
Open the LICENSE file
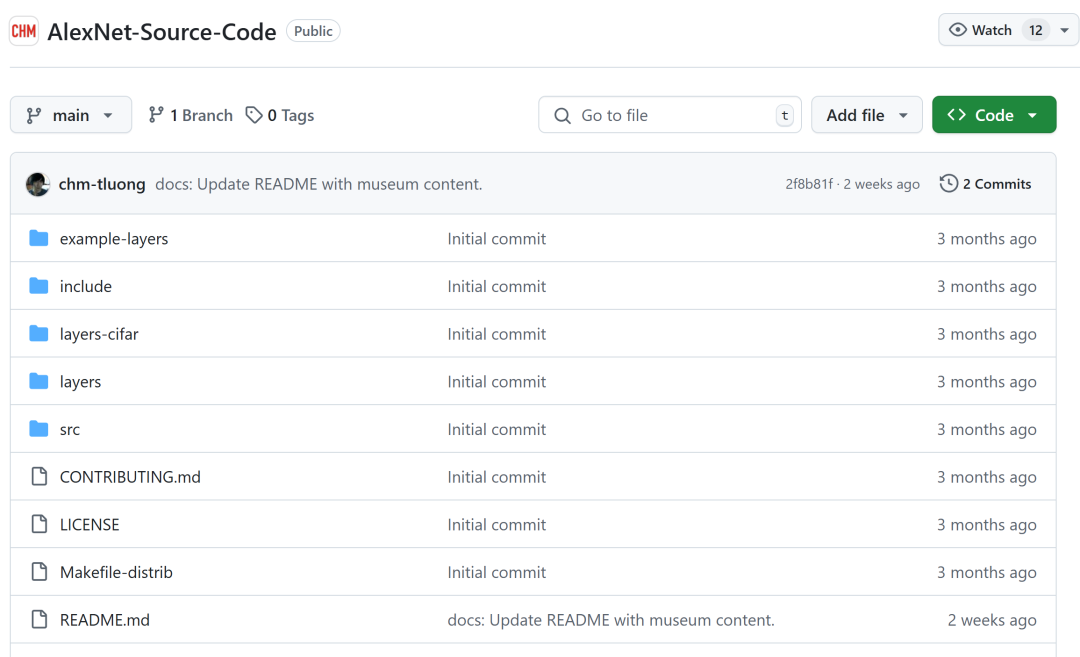90,525
